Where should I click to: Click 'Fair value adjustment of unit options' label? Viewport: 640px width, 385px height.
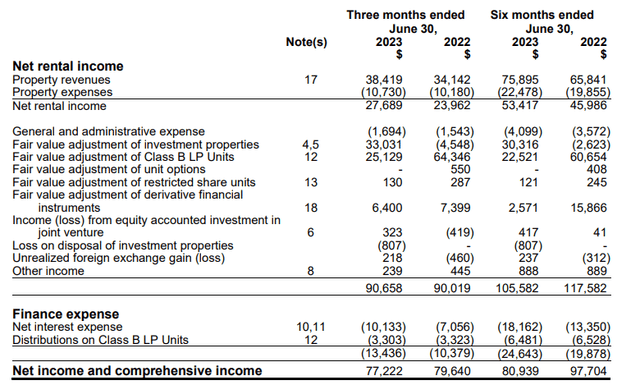click(109, 169)
